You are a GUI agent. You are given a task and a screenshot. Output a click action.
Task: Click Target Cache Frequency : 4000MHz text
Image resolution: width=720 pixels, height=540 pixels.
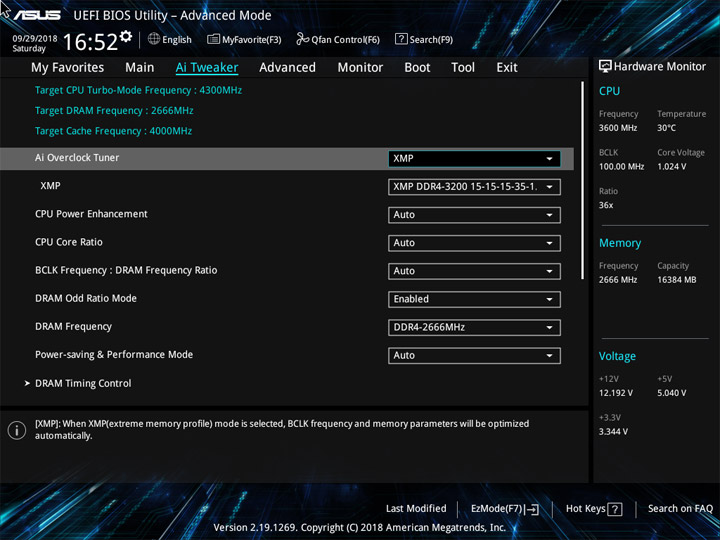point(113,131)
